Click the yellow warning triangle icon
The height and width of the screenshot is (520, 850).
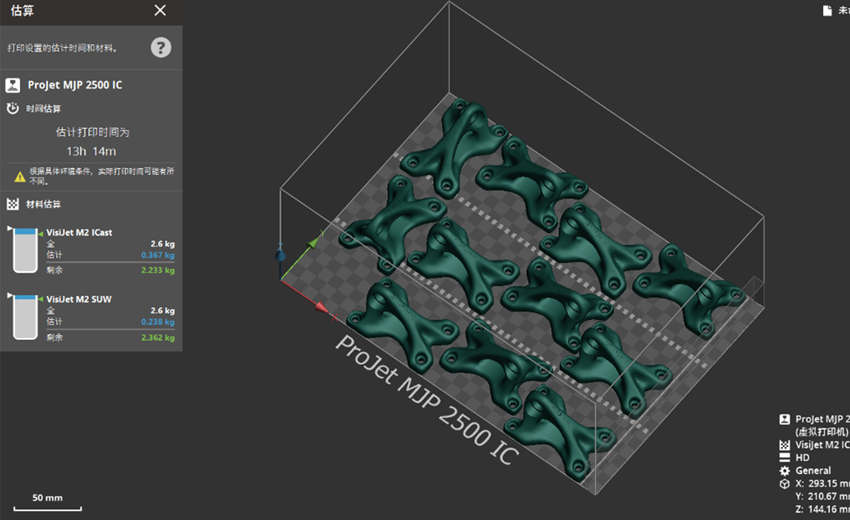[20, 177]
